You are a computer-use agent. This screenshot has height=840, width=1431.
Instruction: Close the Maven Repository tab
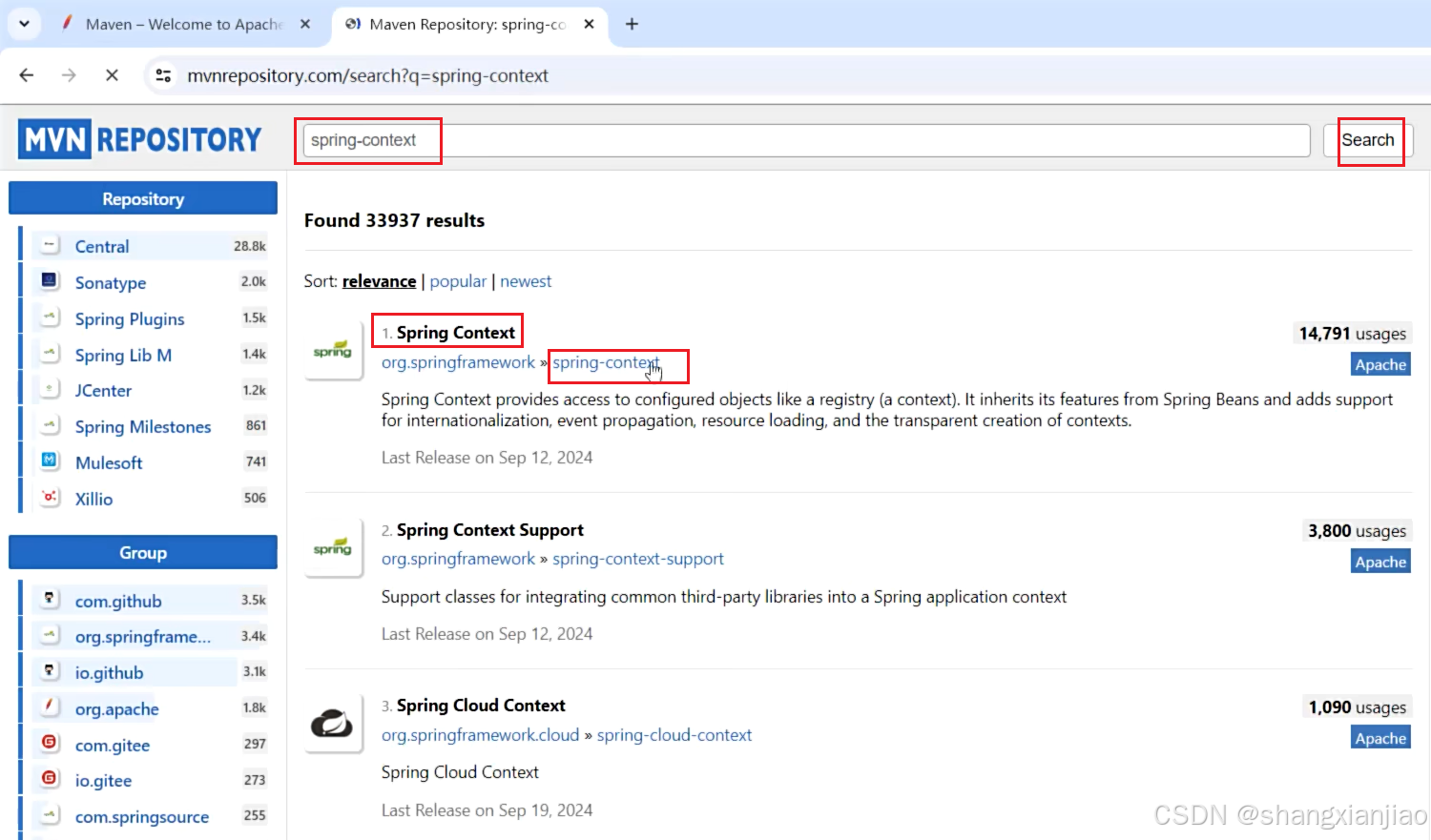pyautogui.click(x=590, y=24)
